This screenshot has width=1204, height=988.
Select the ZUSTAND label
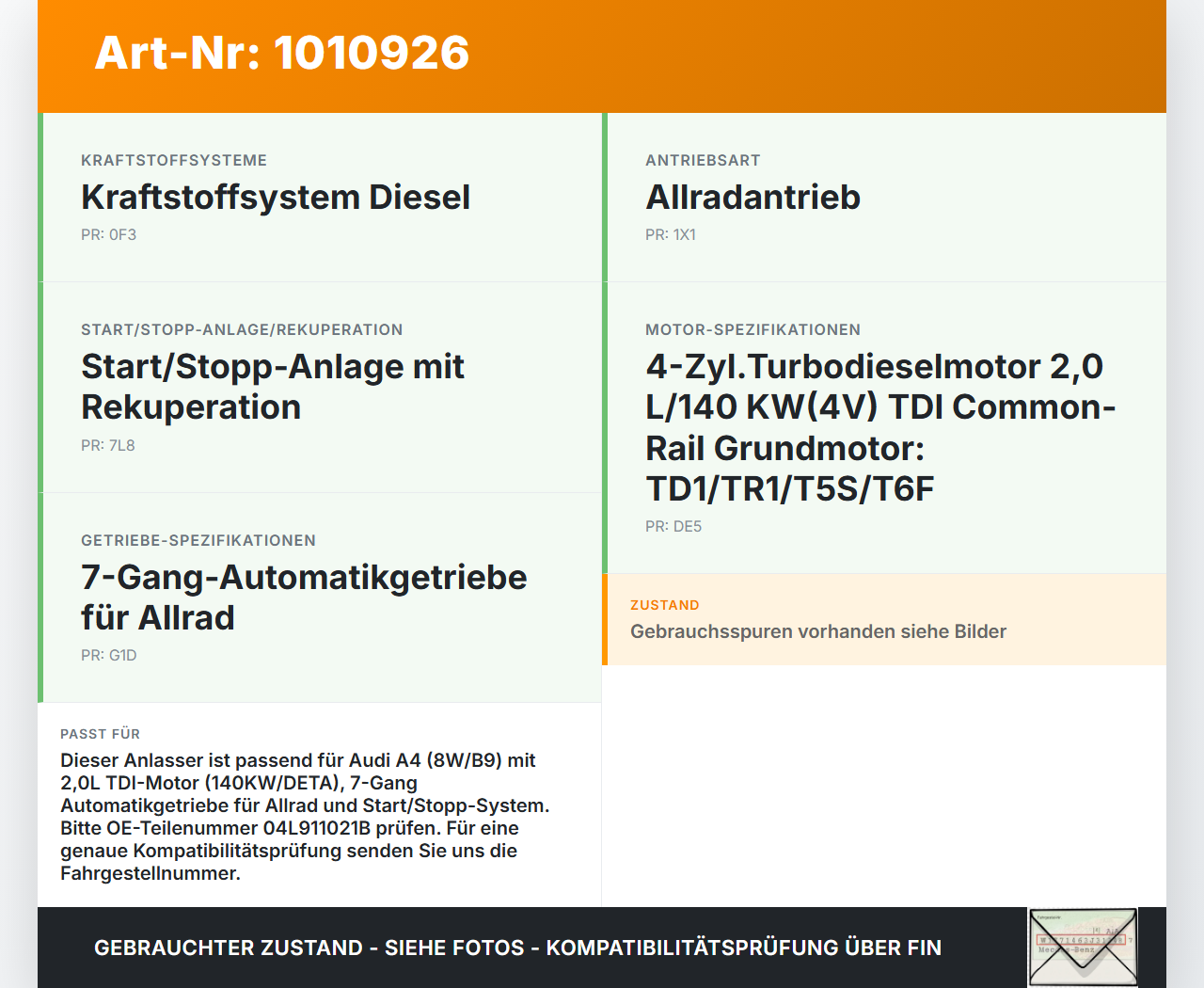coord(665,606)
